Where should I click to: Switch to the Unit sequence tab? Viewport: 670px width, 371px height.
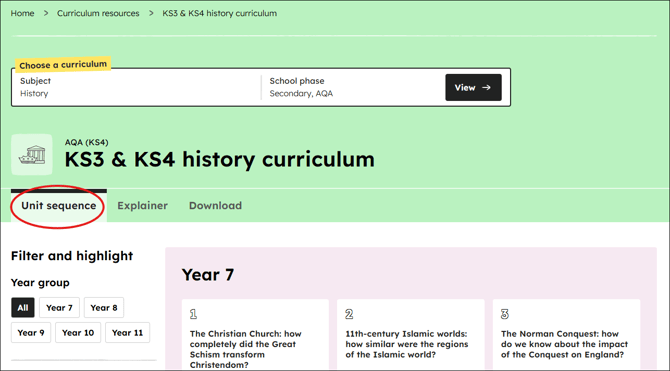click(x=59, y=206)
